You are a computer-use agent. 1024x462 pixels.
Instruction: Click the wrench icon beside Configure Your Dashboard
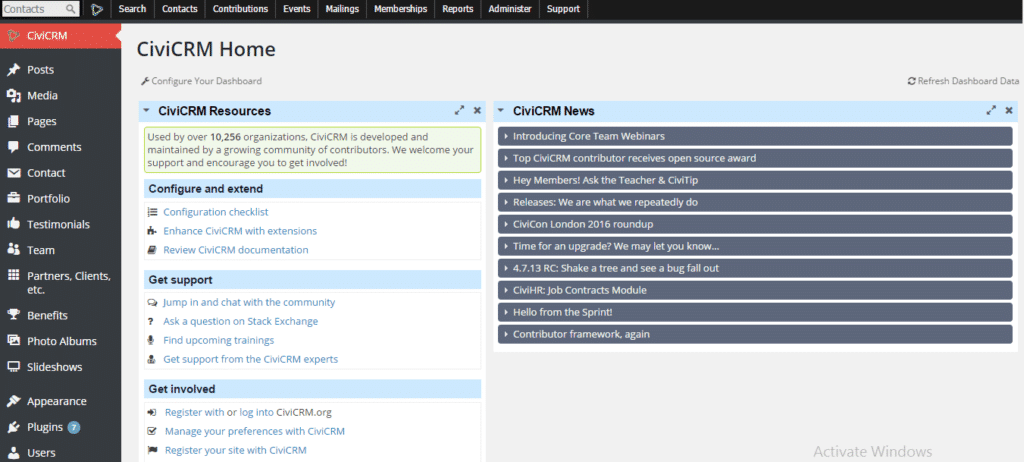[145, 81]
